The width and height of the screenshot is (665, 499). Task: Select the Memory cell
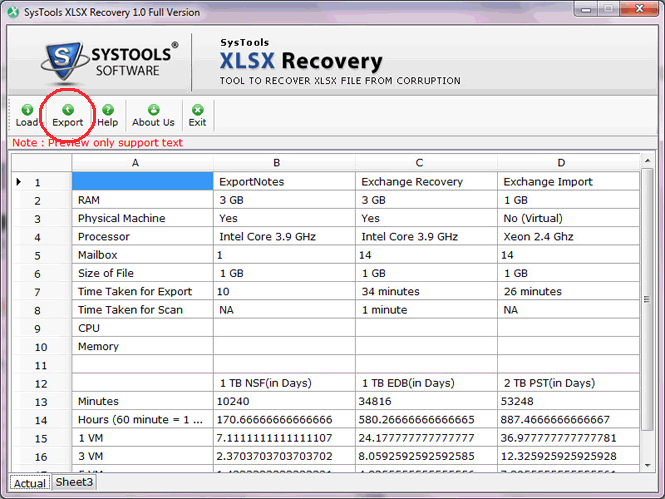pos(142,346)
